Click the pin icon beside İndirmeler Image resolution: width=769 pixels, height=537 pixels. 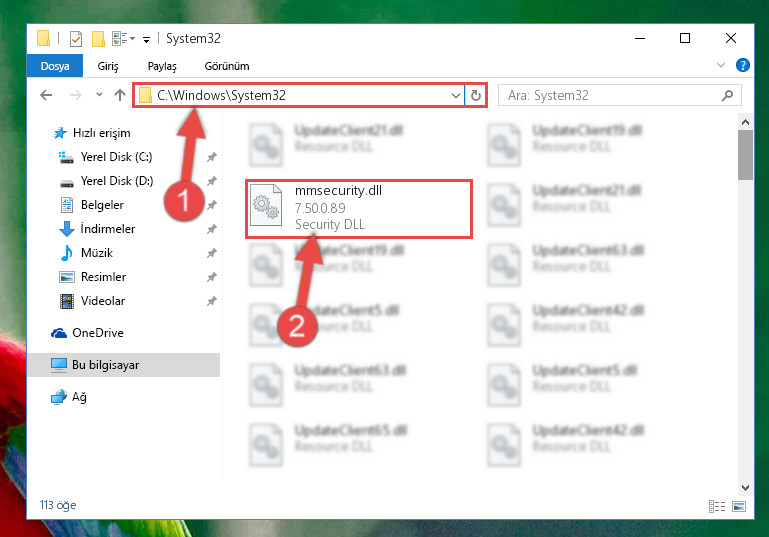click(x=211, y=229)
